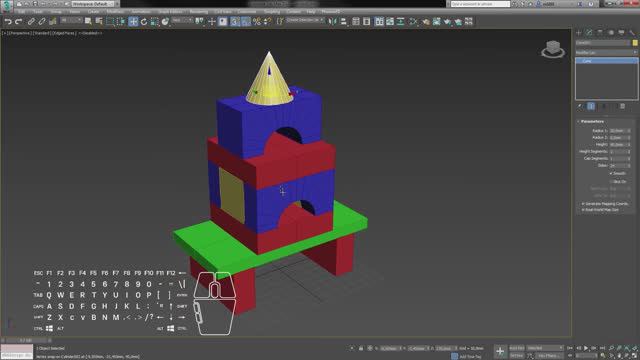The height and width of the screenshot is (360, 640).
Task: Activate the Select Object tool
Action: (x=88, y=22)
